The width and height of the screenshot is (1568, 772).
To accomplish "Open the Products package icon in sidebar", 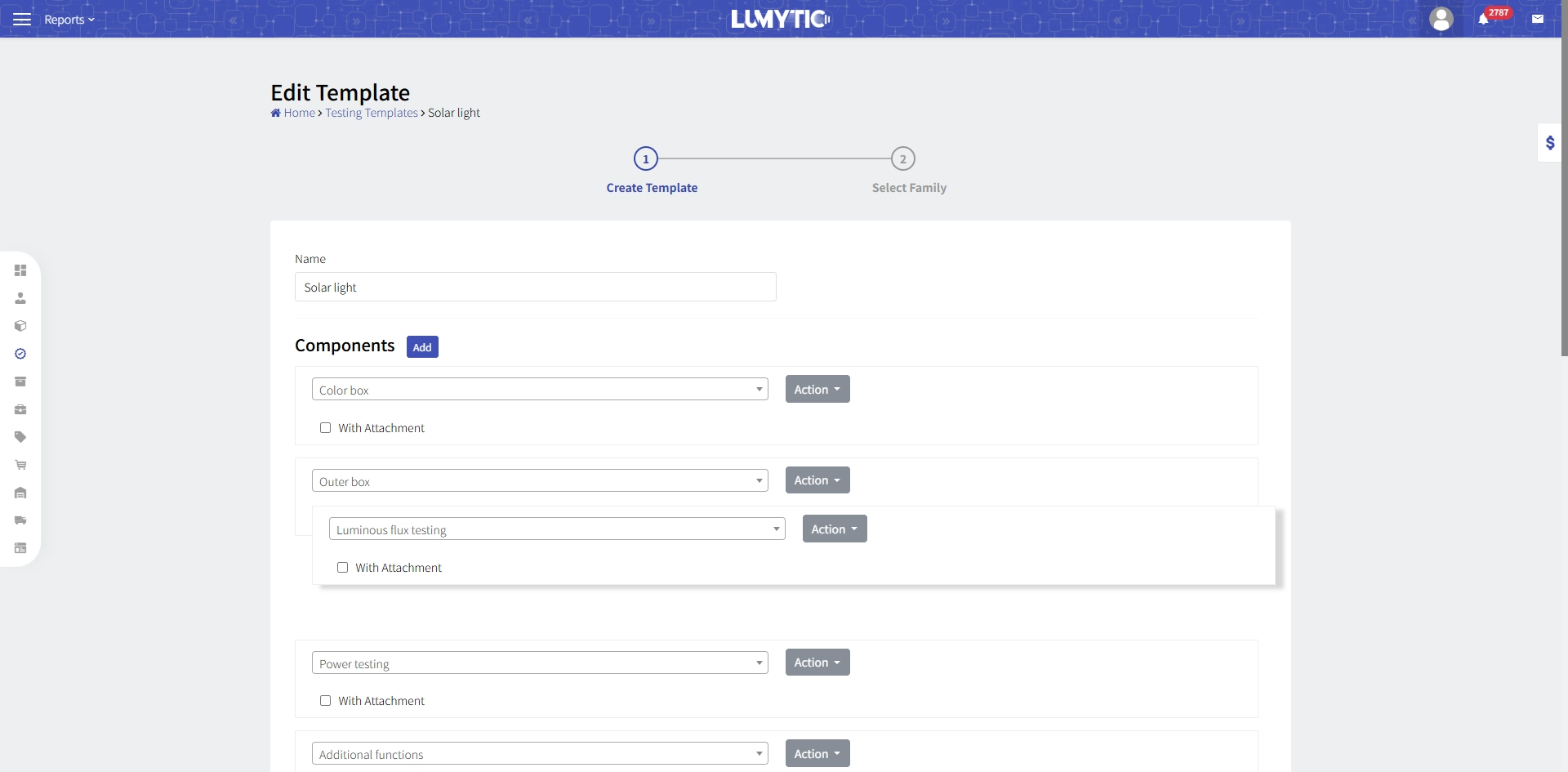I will click(20, 326).
